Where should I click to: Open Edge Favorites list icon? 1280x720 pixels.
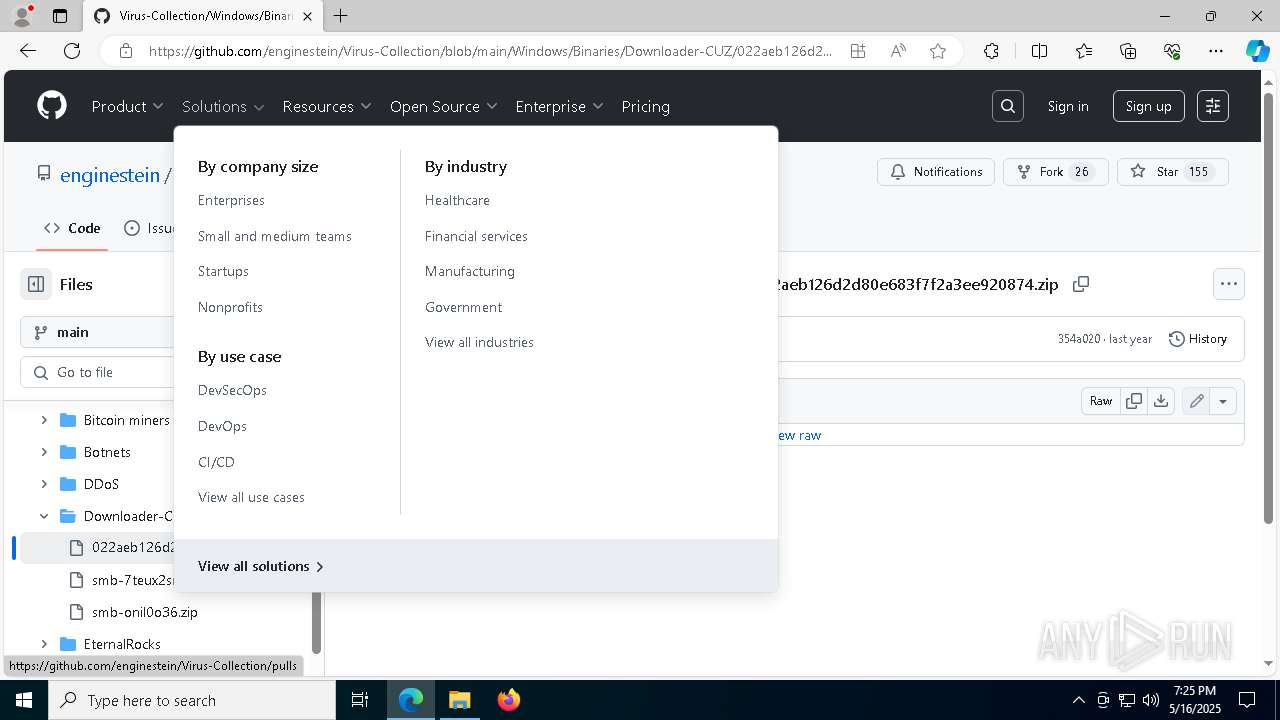1084,51
